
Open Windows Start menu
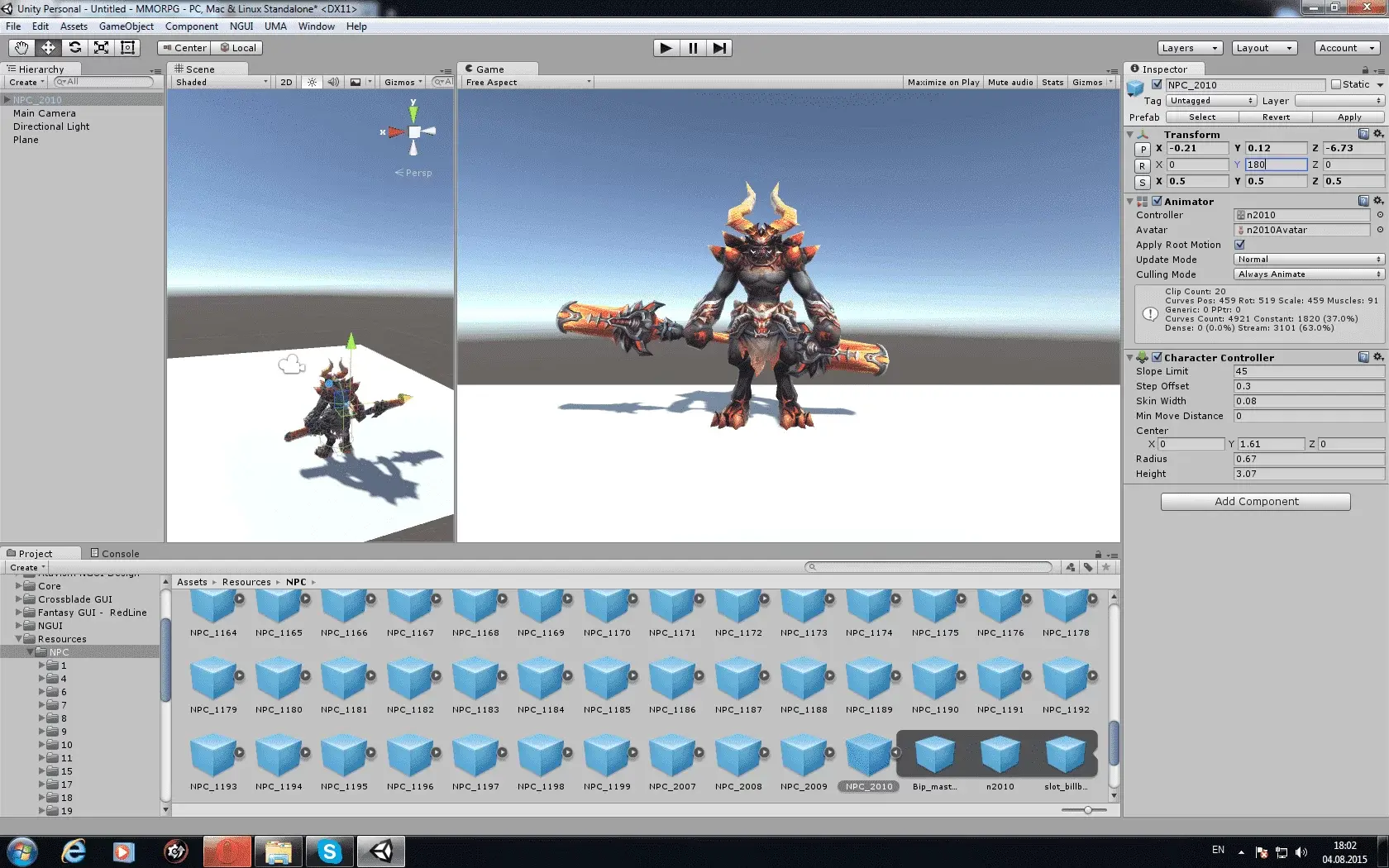22,851
